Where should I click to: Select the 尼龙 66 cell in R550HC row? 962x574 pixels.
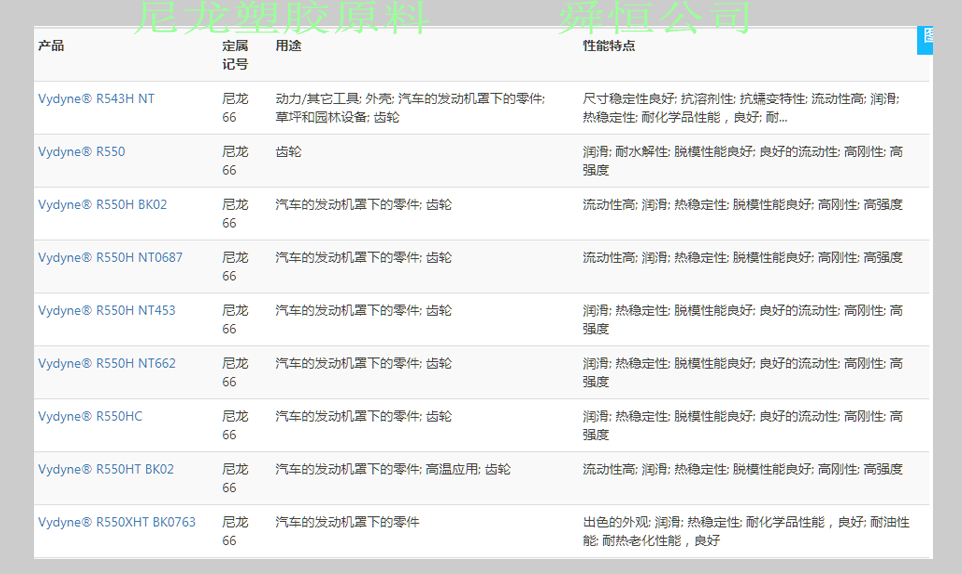tap(235, 425)
